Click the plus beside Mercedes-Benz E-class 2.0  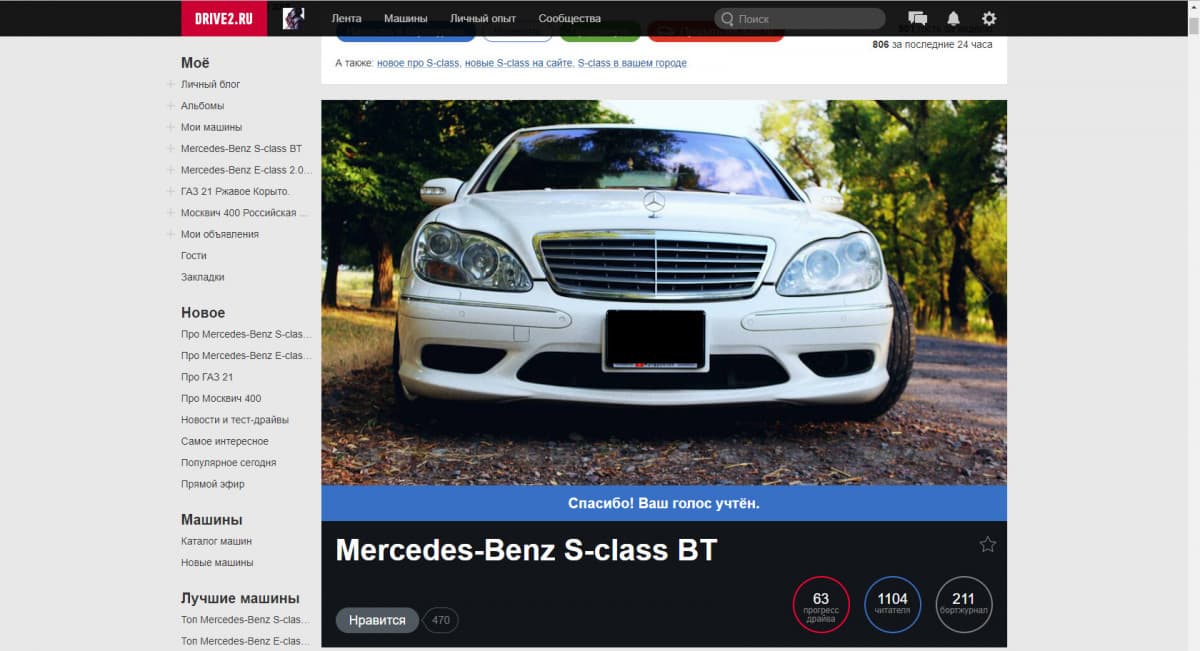(171, 170)
